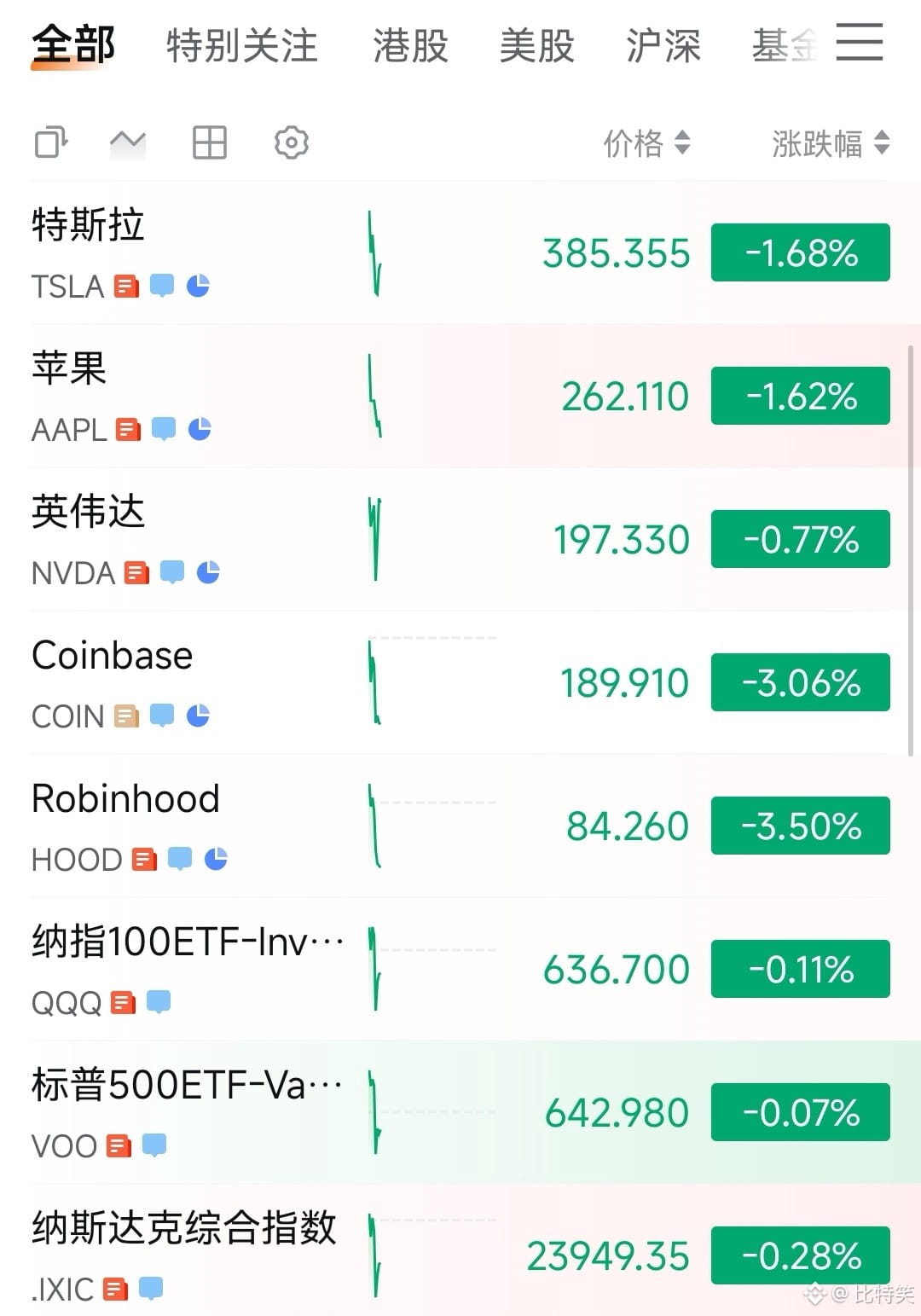Screen dimensions: 921x1316
Task: Sort the list by 价格 column
Action: pyautogui.click(x=646, y=143)
